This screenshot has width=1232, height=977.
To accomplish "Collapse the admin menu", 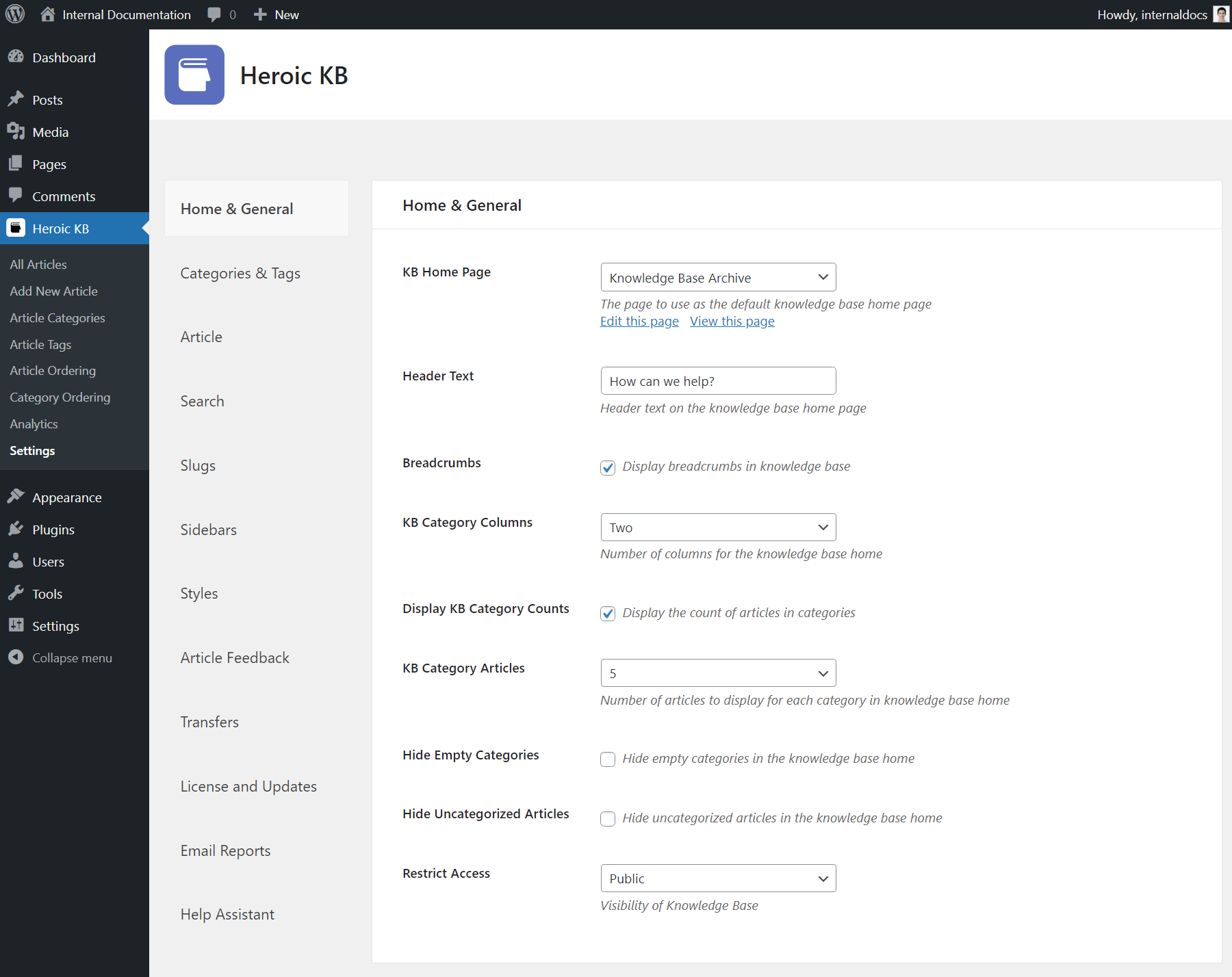I will [16, 657].
